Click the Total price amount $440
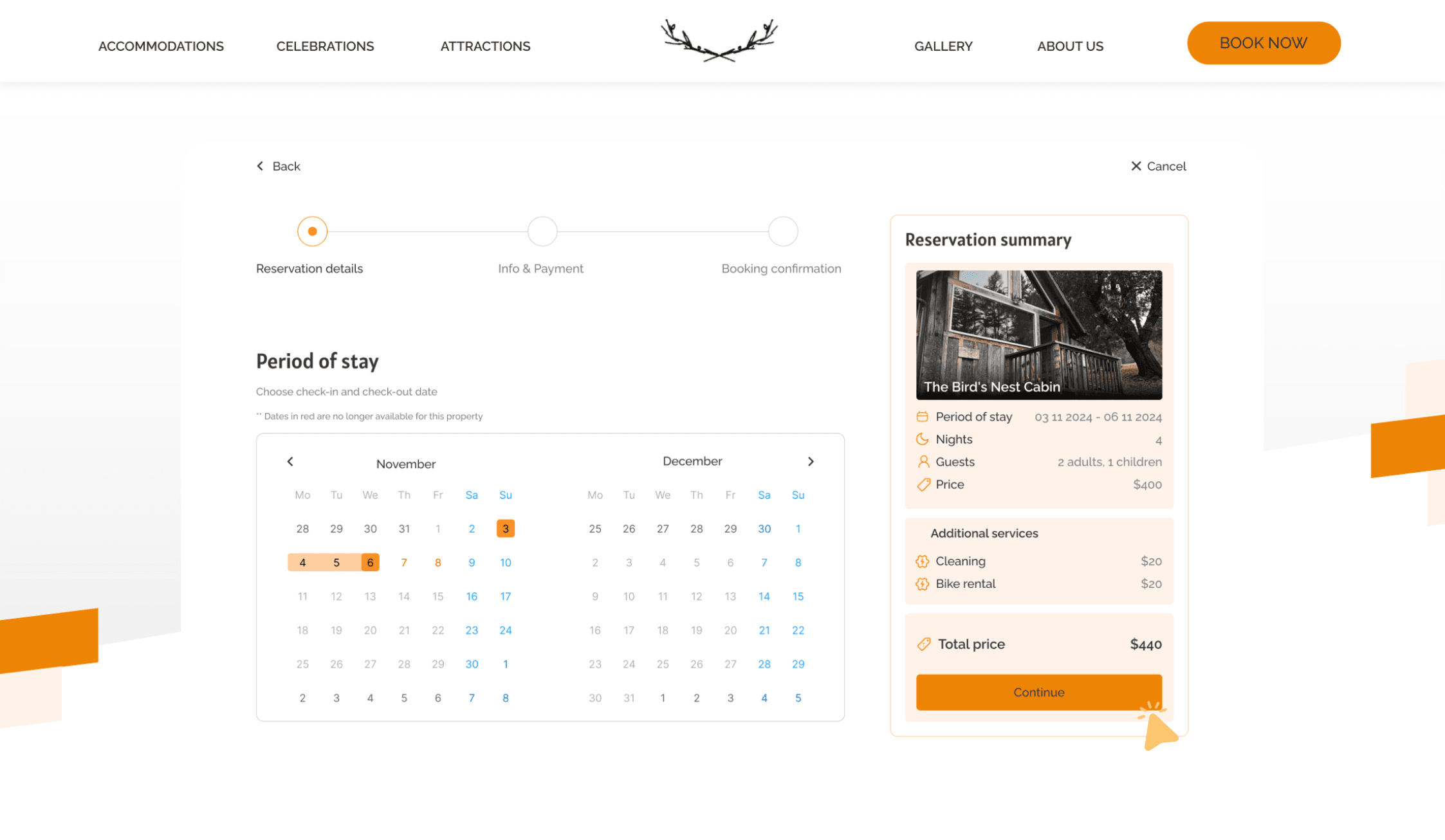This screenshot has height=840, width=1445. (1146, 644)
